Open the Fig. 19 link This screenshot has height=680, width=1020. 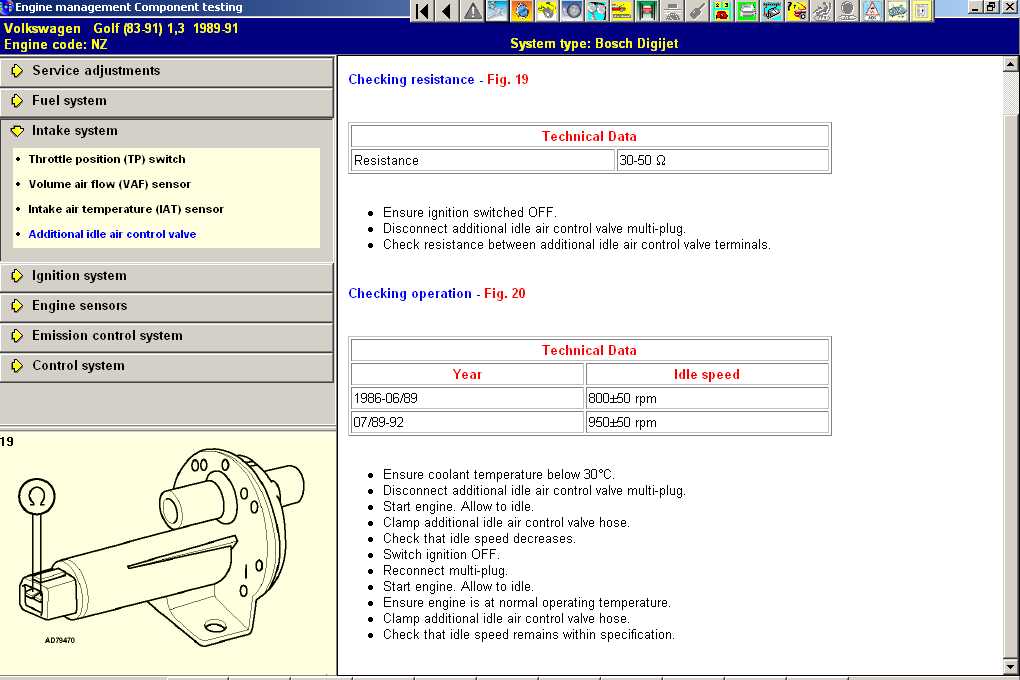[x=507, y=79]
